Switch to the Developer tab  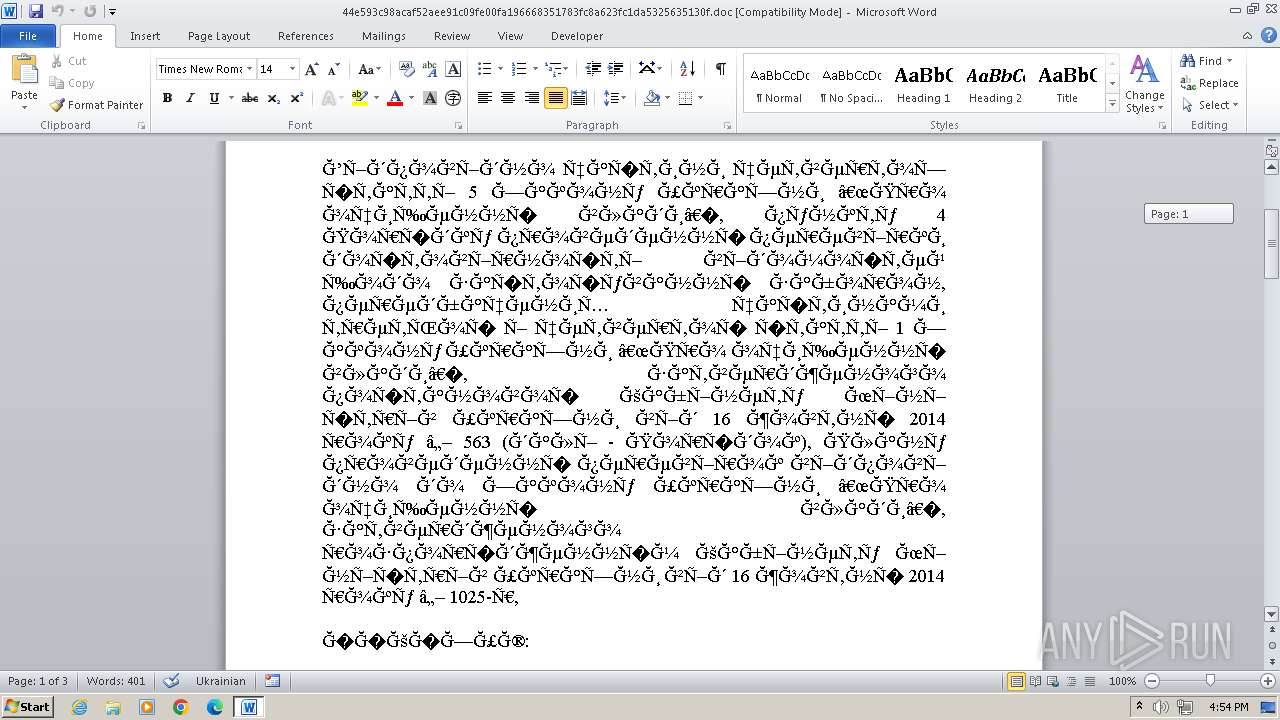coord(577,36)
